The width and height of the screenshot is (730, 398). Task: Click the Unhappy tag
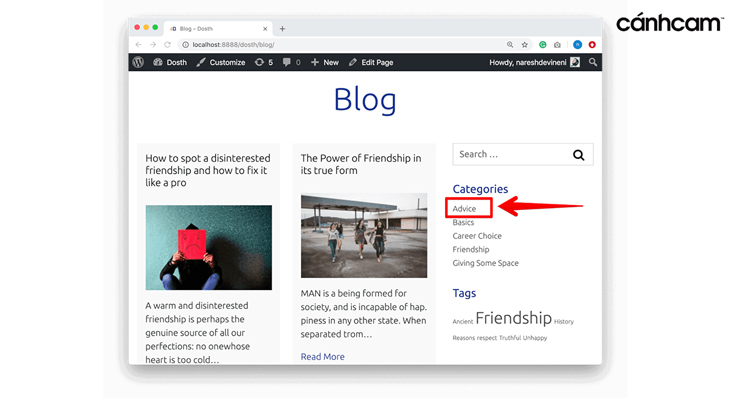click(534, 338)
